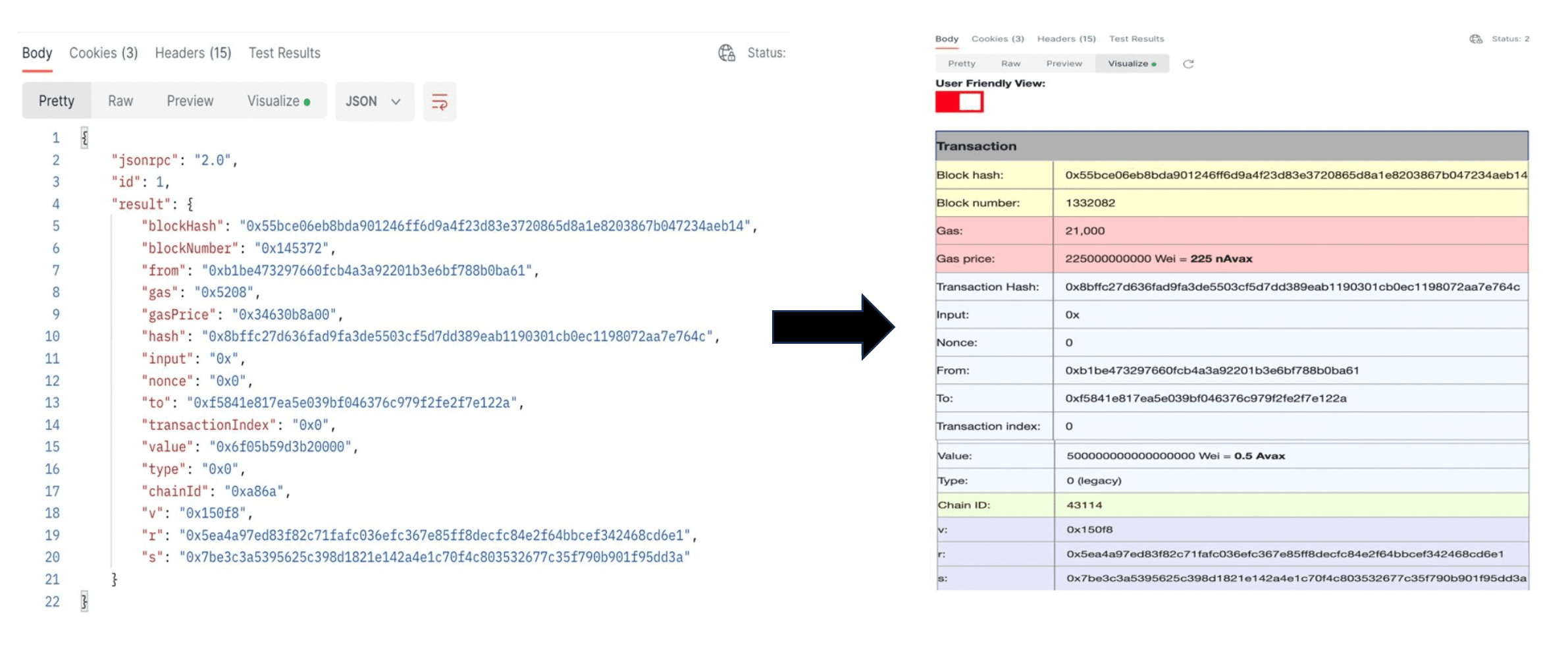Switch to the Preview tab
This screenshot has height=656, width=1568.
pos(190,101)
